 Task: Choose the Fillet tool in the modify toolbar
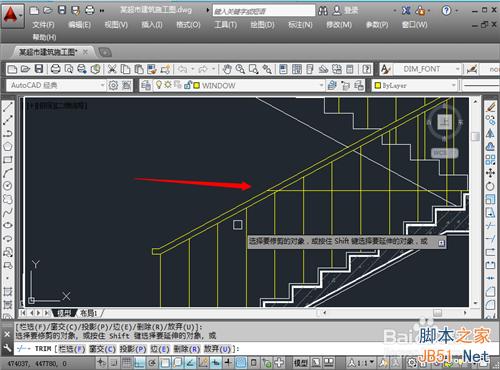tap(490, 304)
